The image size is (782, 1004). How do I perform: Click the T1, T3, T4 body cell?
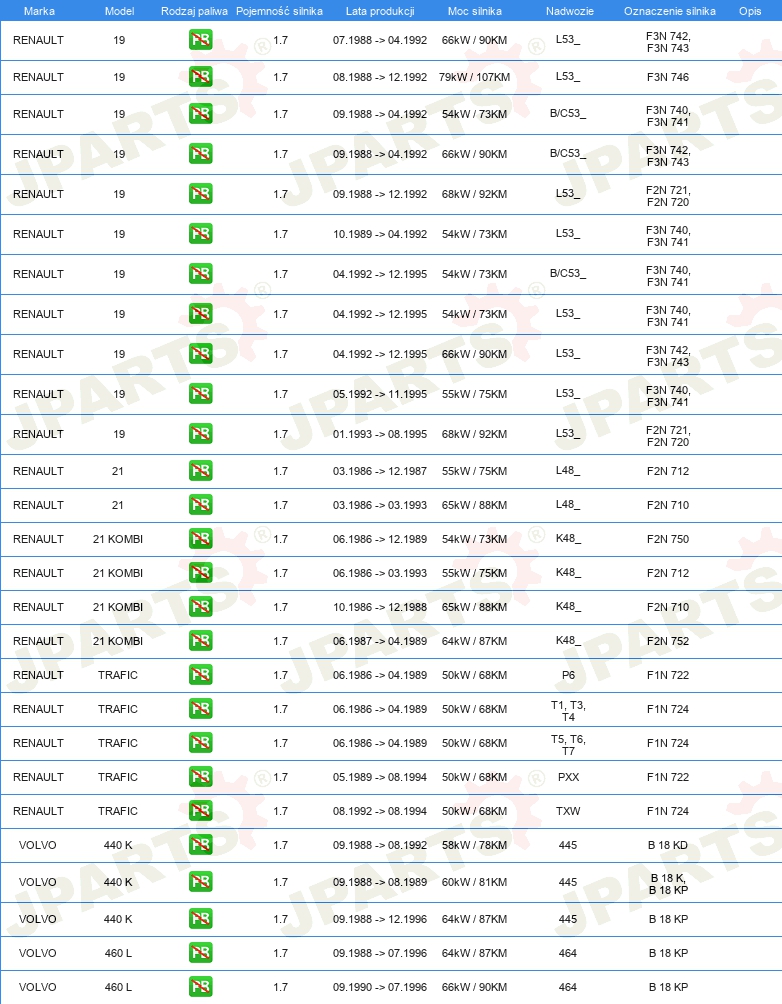pos(568,711)
